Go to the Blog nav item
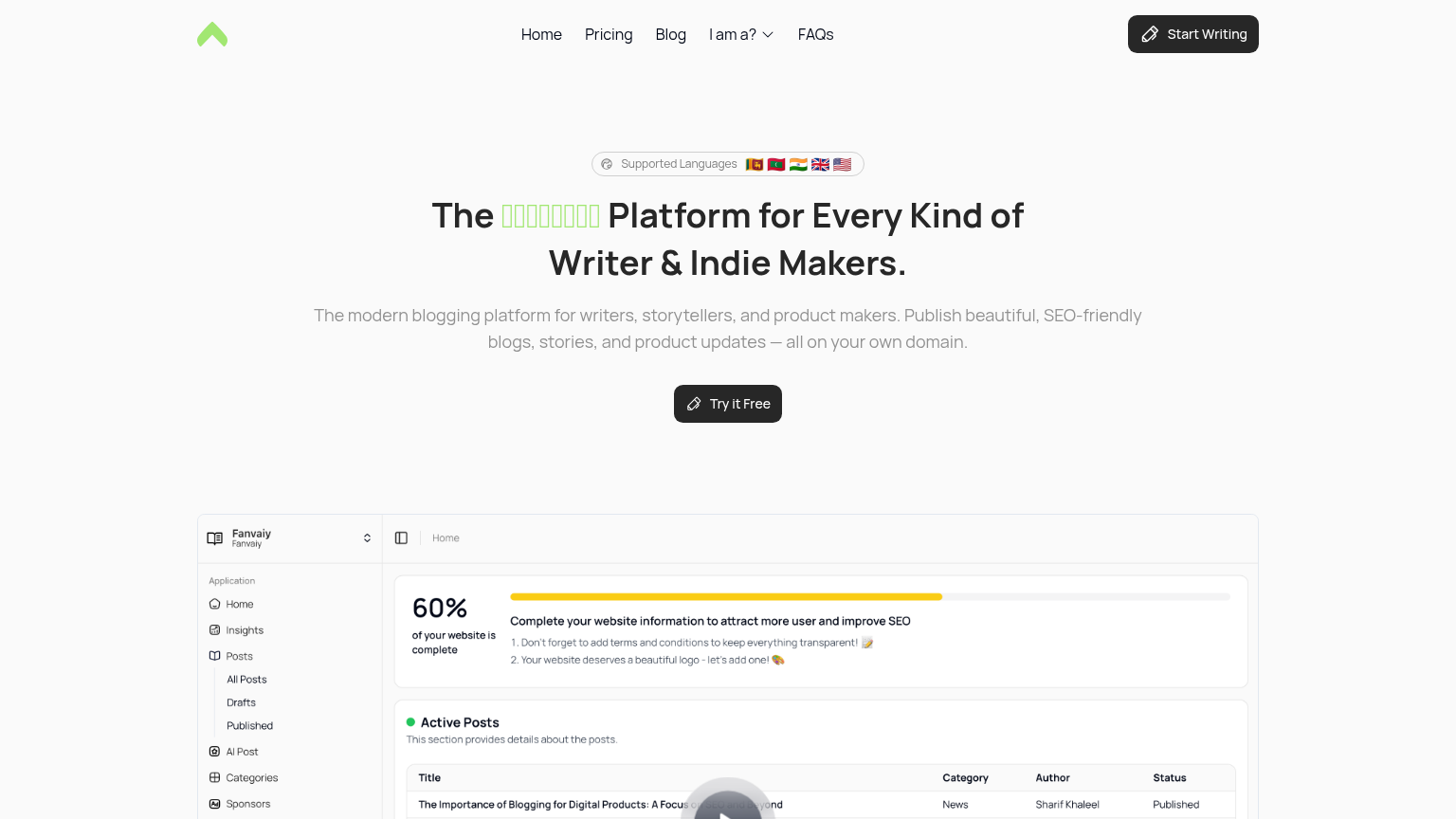1456x819 pixels. coord(670,35)
